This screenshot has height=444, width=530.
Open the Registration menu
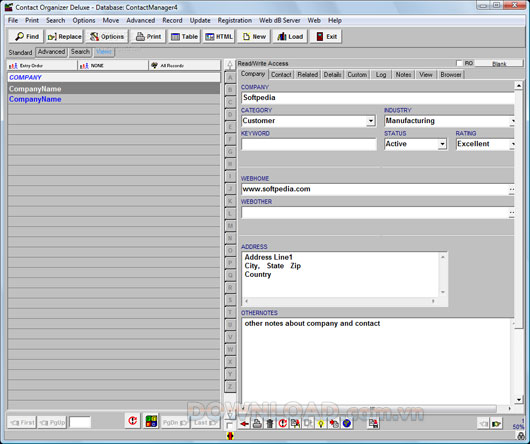[235, 20]
